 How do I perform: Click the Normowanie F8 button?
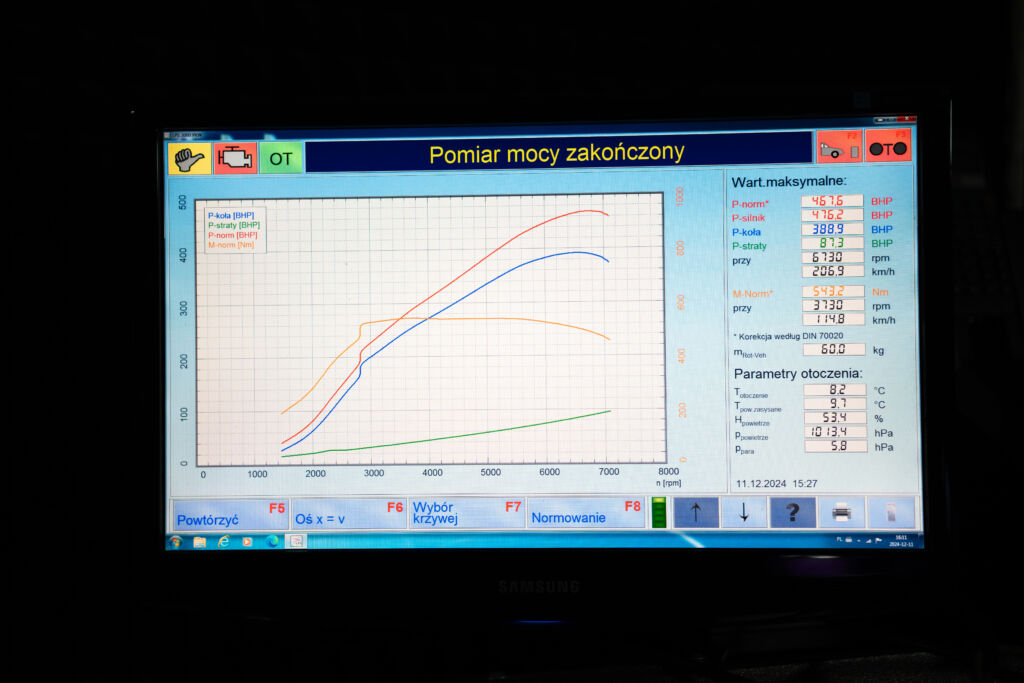pos(586,513)
